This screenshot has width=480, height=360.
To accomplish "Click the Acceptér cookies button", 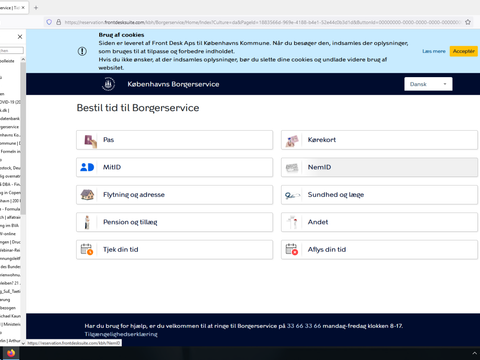I will pyautogui.click(x=464, y=51).
